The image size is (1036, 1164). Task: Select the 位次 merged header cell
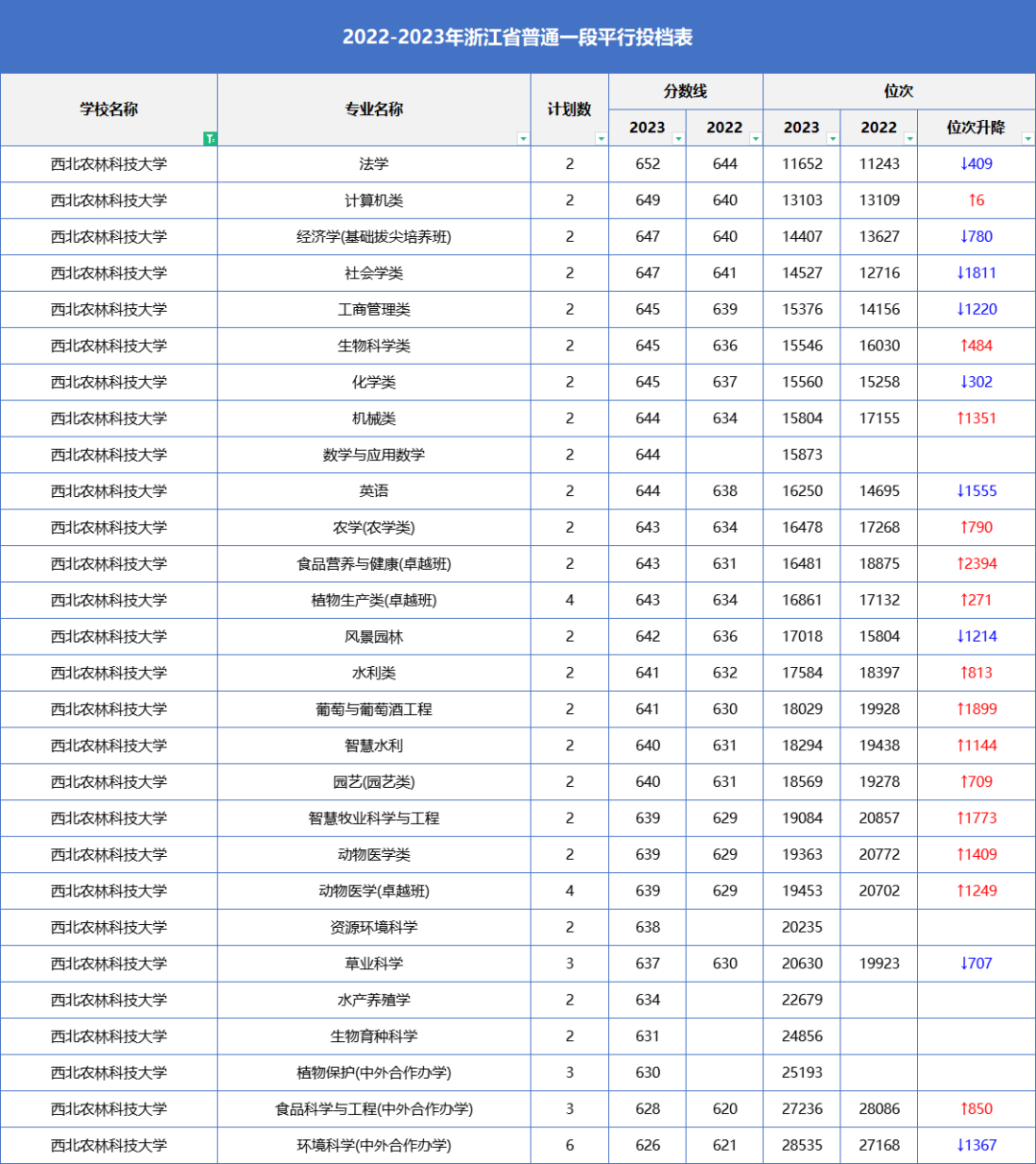pyautogui.click(x=899, y=91)
